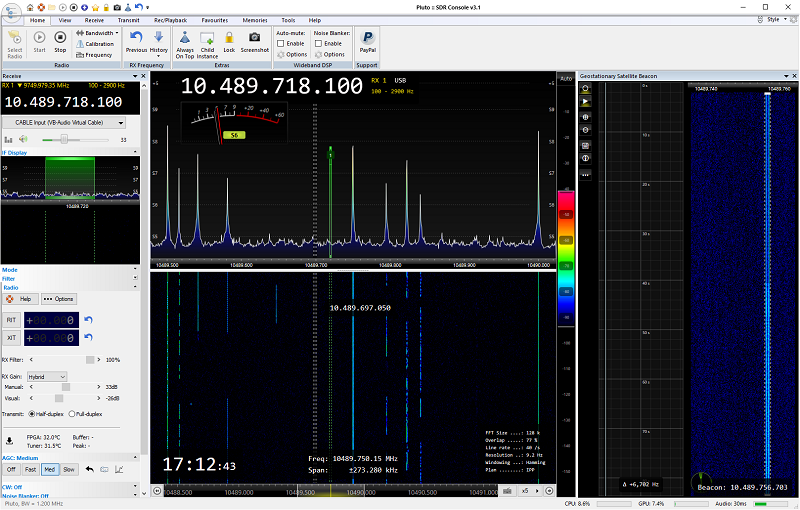Open Frequency entry in Radio group

click(x=94, y=55)
